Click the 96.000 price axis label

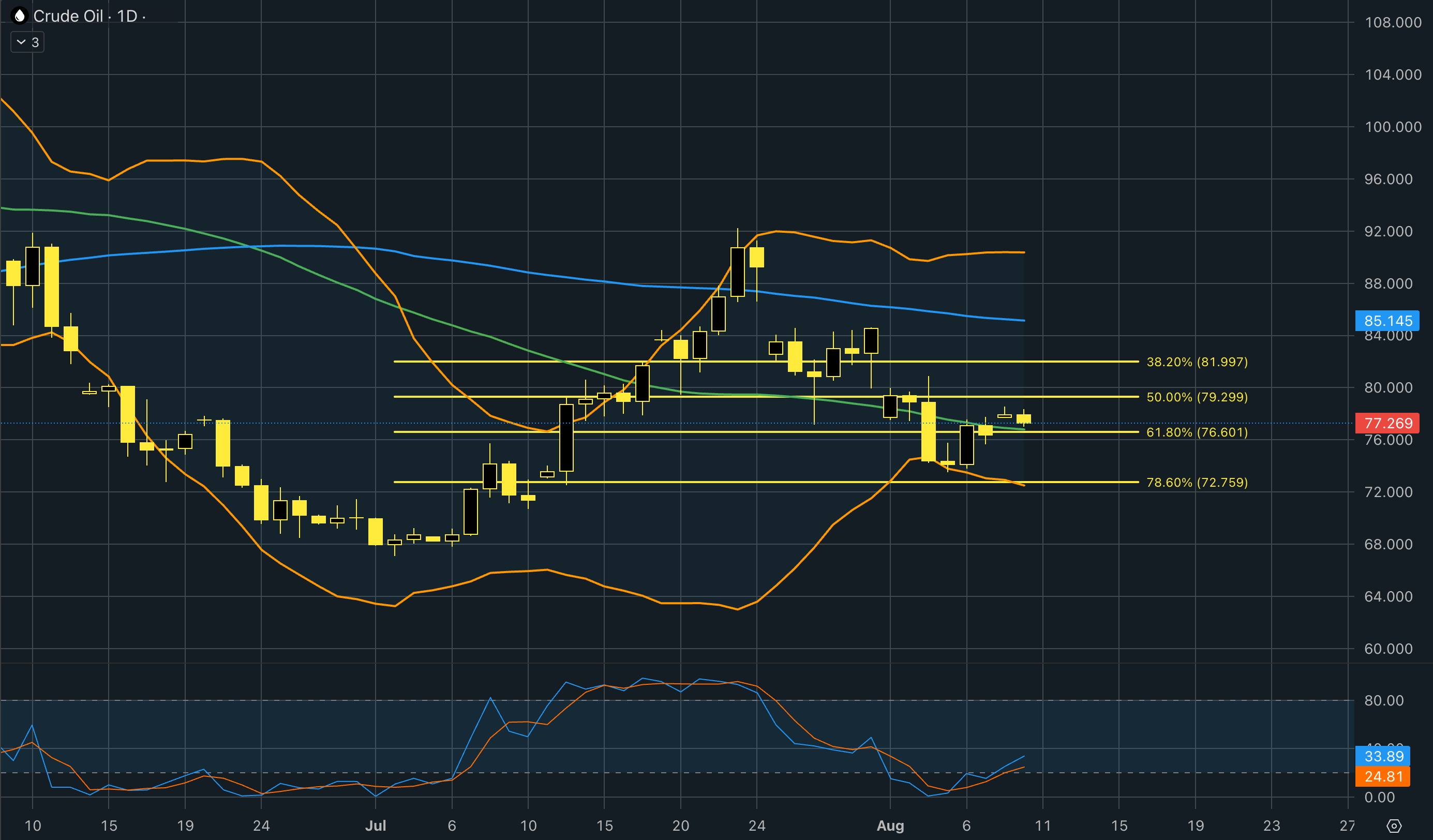point(1389,179)
